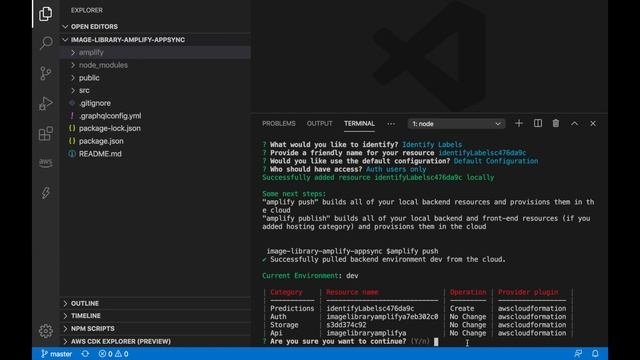Switch to the Output tab
The width and height of the screenshot is (640, 360).
tap(320, 123)
